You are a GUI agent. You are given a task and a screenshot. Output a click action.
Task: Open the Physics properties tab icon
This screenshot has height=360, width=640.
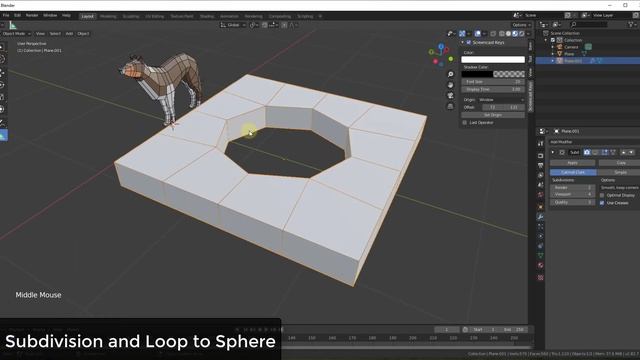[540, 236]
